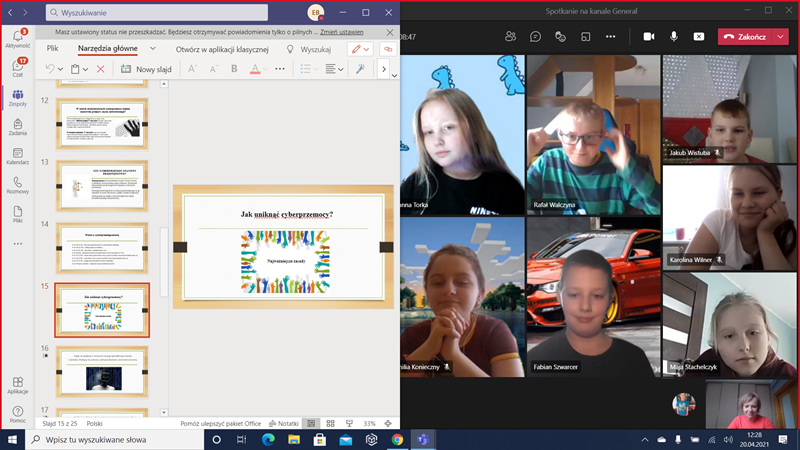Show meeting participants list
Viewport: 800px width, 450px height.
click(511, 36)
